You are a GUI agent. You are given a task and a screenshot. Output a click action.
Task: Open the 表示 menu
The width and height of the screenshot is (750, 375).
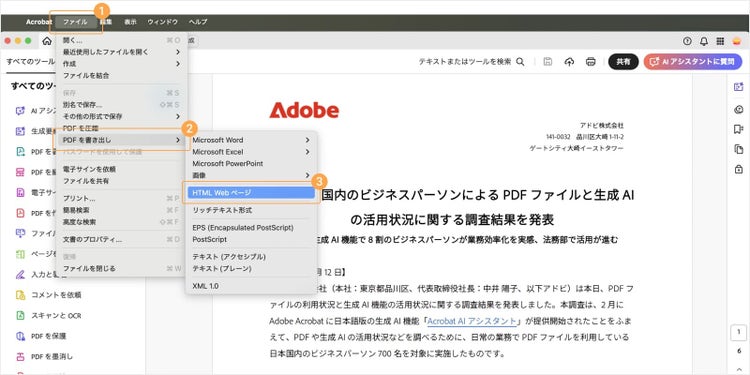(130, 22)
